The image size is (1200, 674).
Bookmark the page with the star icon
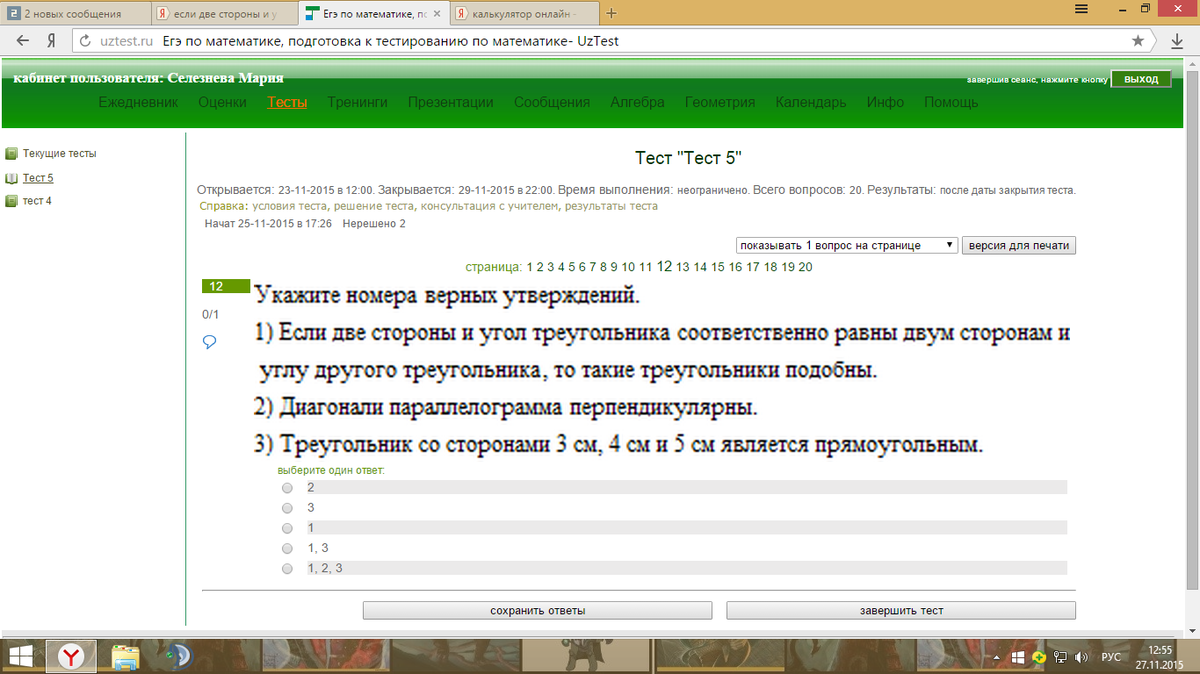point(1138,42)
